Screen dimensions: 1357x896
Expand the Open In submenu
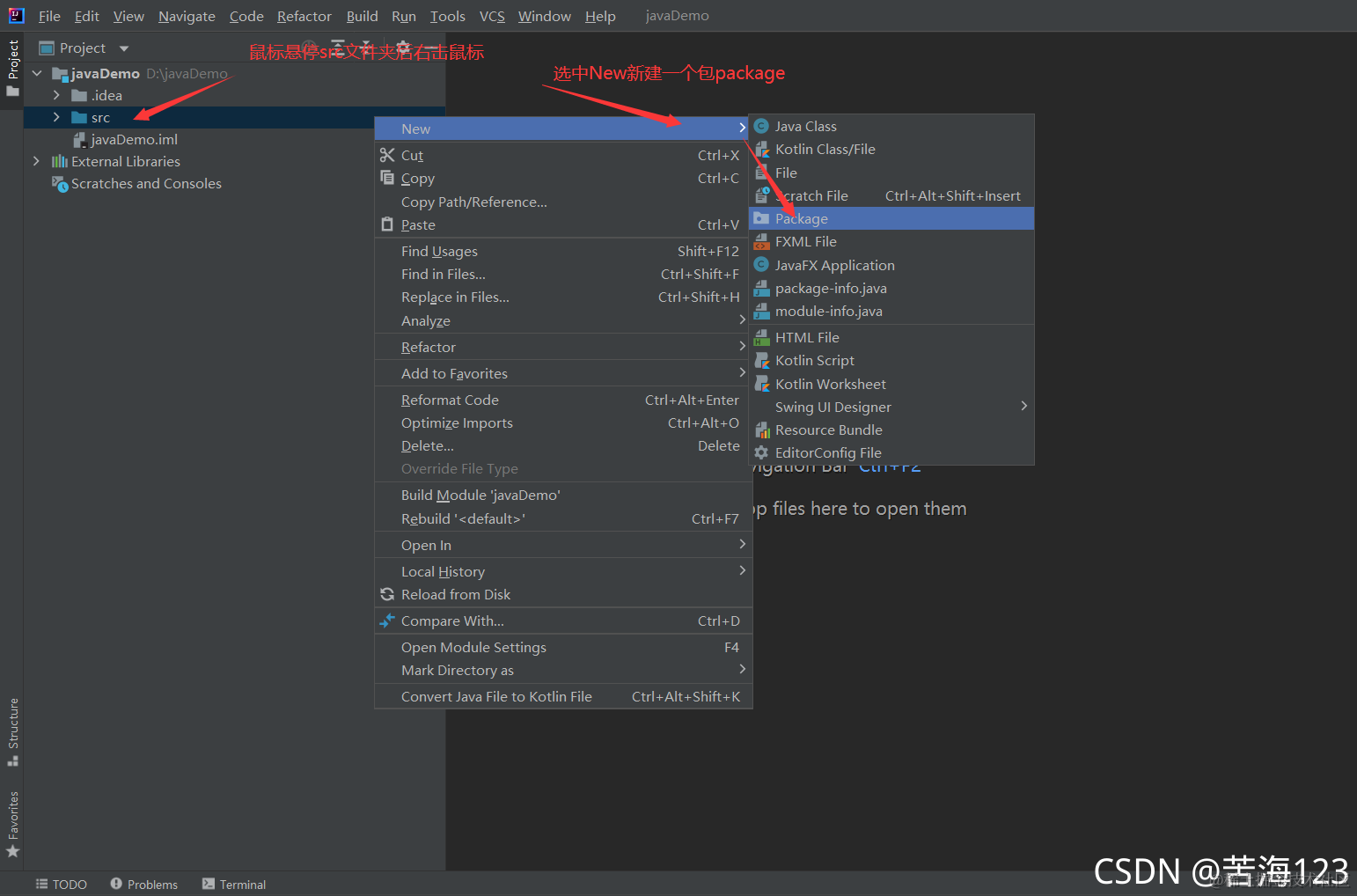[x=563, y=545]
